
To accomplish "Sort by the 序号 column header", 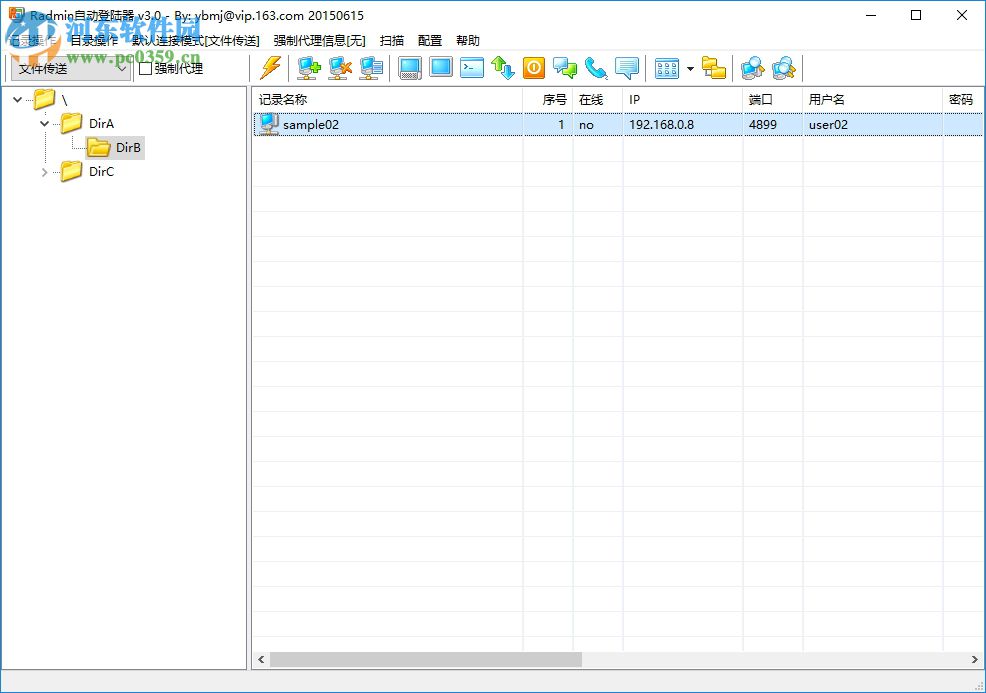I will click(548, 99).
